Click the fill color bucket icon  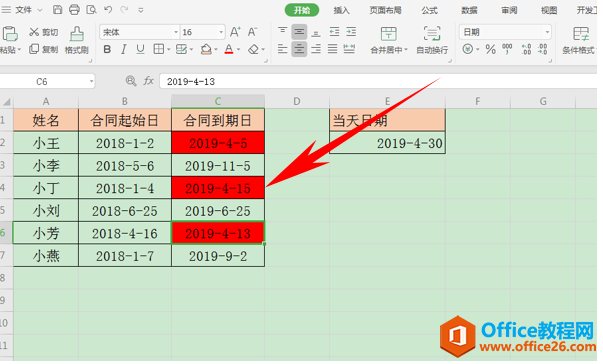206,49
